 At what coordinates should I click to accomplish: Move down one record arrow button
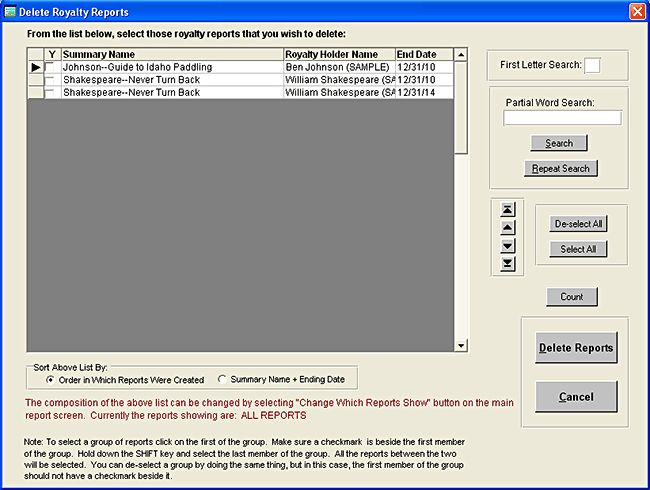point(508,245)
